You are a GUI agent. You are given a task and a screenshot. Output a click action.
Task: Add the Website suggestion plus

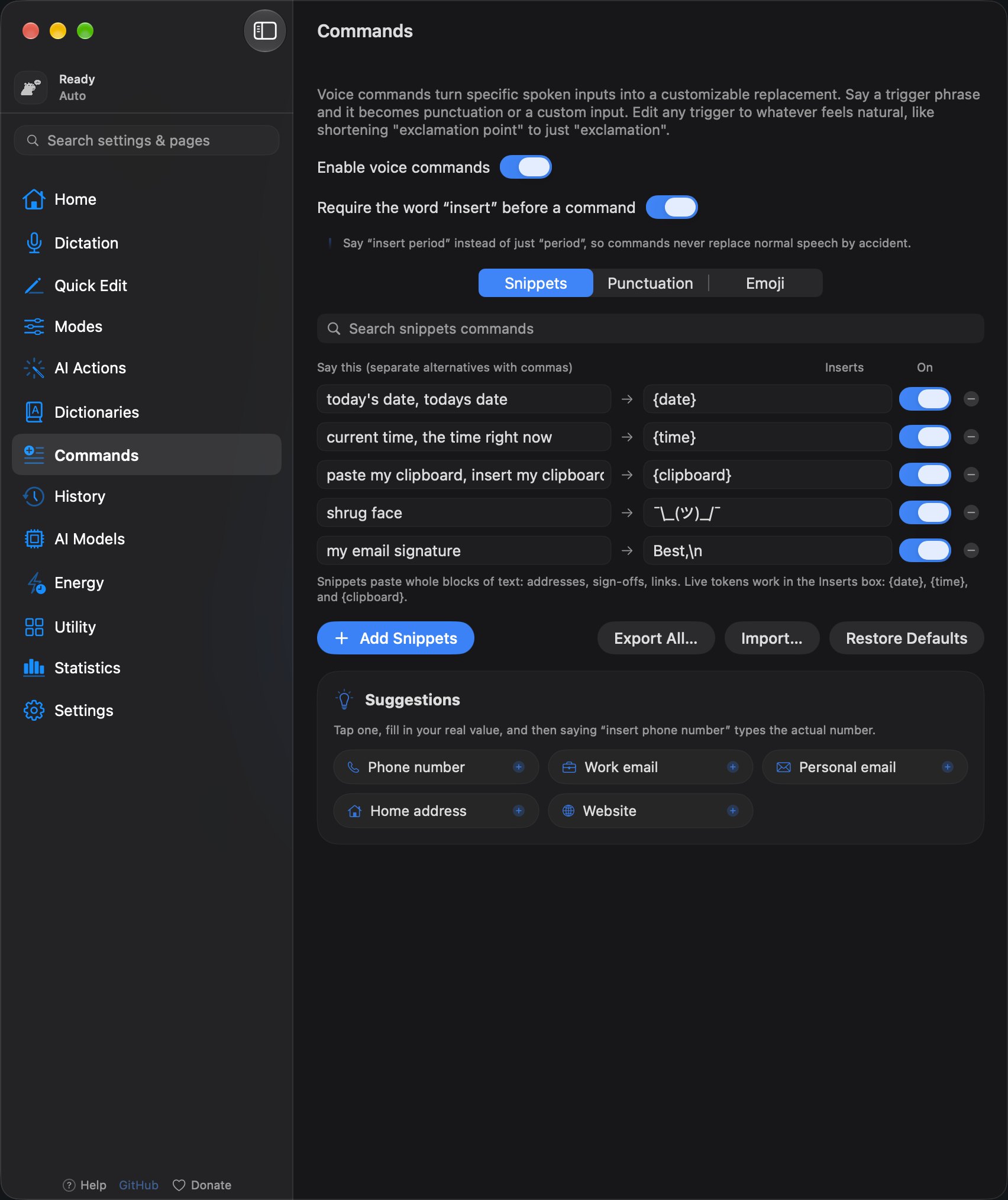click(733, 811)
